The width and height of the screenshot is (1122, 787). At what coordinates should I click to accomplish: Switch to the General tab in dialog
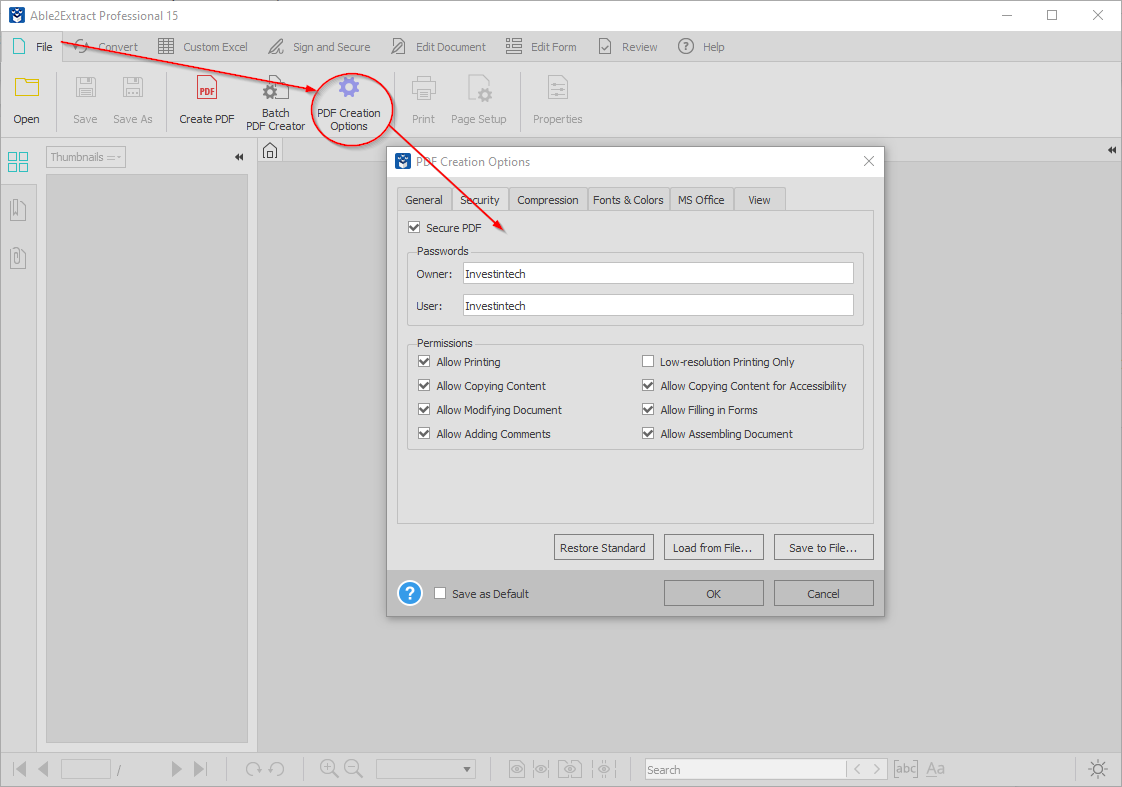[x=424, y=200]
